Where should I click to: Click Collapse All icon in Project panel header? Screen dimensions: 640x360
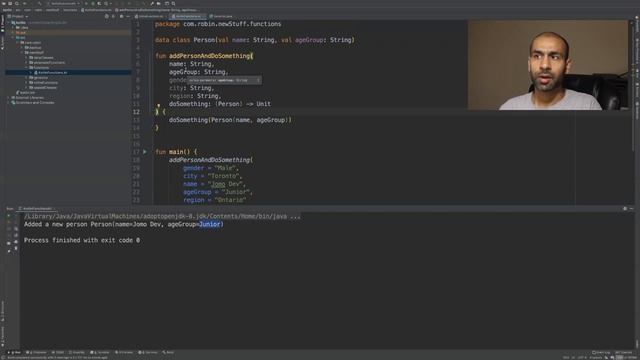(113, 16)
